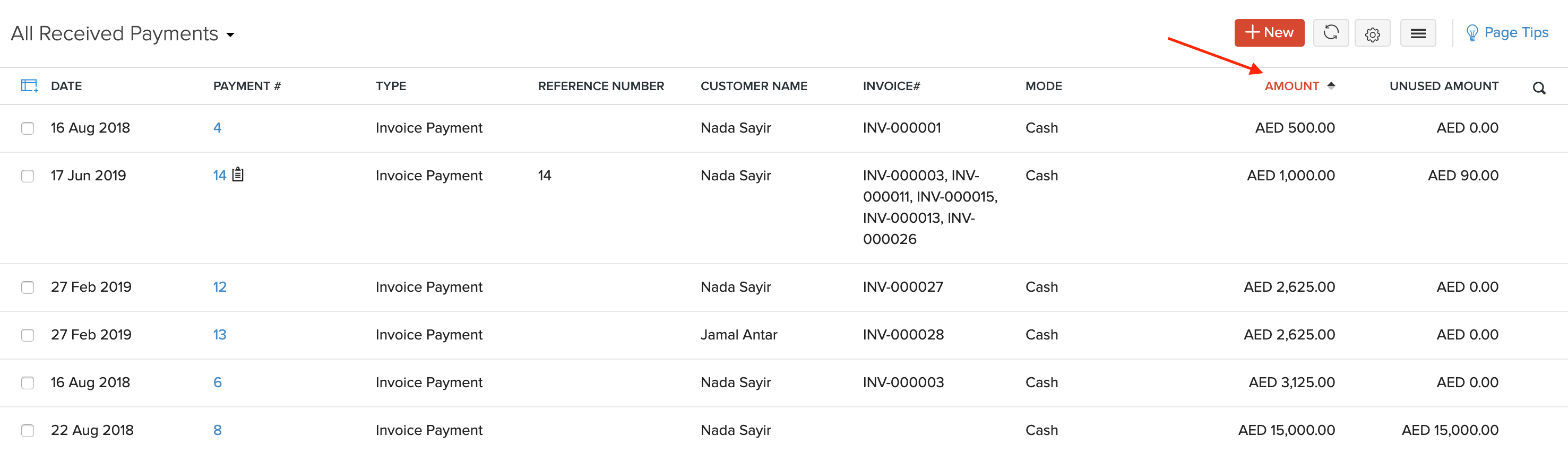Open the settings gear for this module
1568x453 pixels.
point(1373,33)
